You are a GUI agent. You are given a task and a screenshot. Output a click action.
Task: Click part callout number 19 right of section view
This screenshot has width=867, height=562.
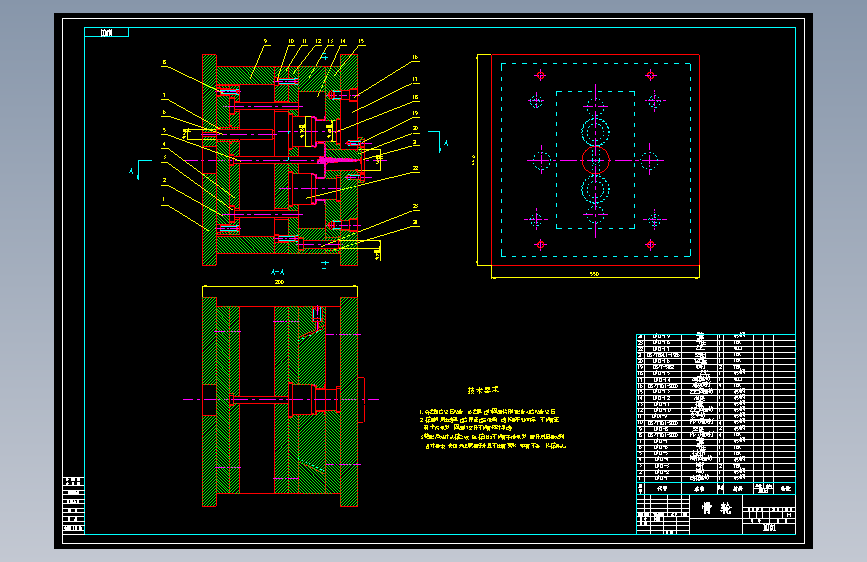click(415, 113)
